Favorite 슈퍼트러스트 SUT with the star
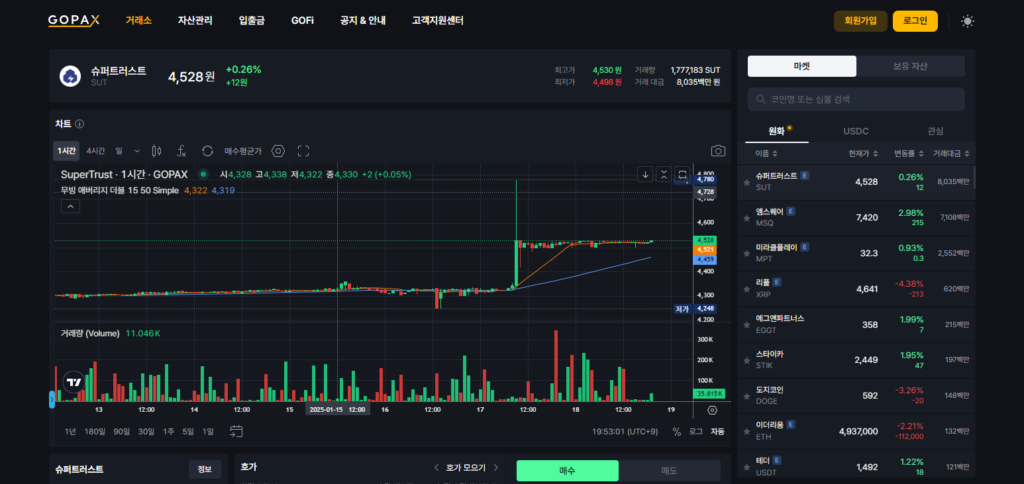This screenshot has width=1024, height=484. (x=746, y=182)
